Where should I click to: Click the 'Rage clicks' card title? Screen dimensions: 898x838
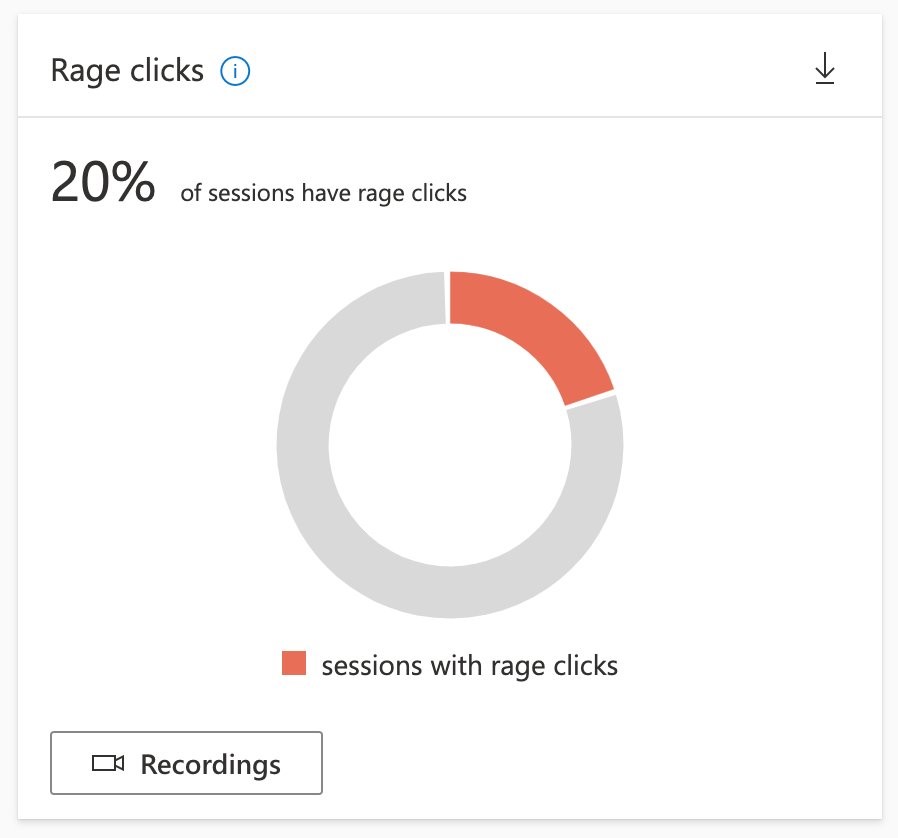coord(127,71)
